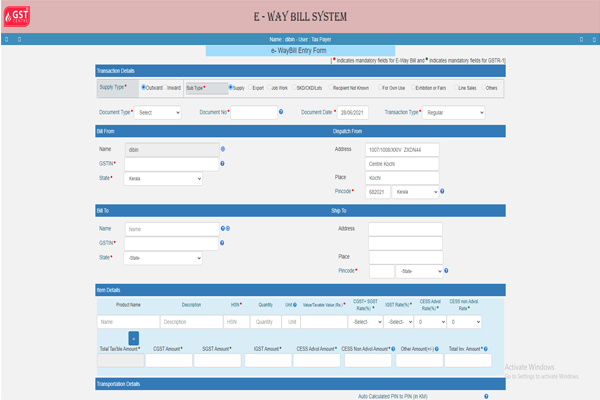Expand the Transaction Type dropdown showing Regular
This screenshot has width=600, height=400.
(452, 113)
